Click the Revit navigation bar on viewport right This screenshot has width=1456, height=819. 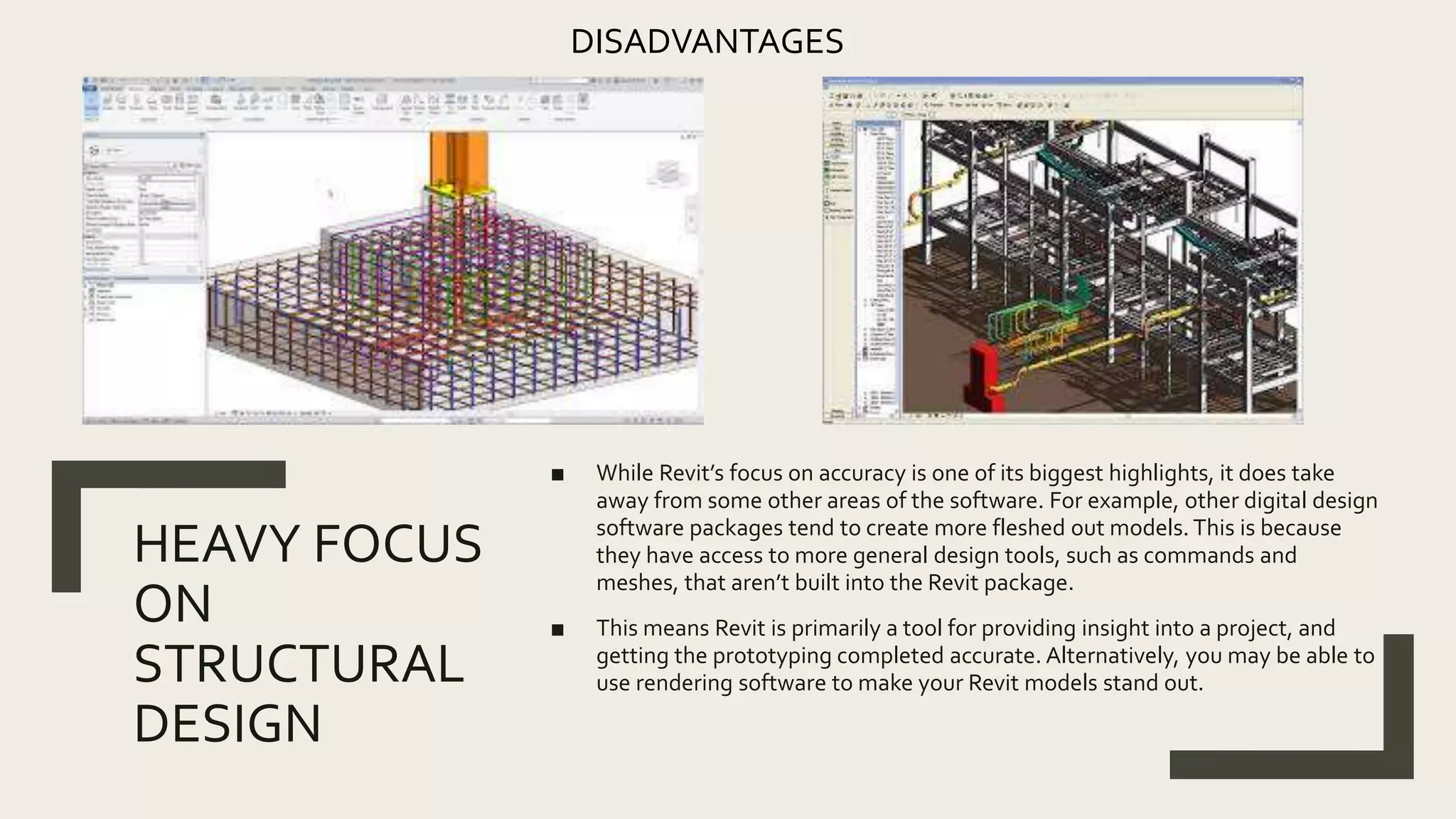click(692, 213)
